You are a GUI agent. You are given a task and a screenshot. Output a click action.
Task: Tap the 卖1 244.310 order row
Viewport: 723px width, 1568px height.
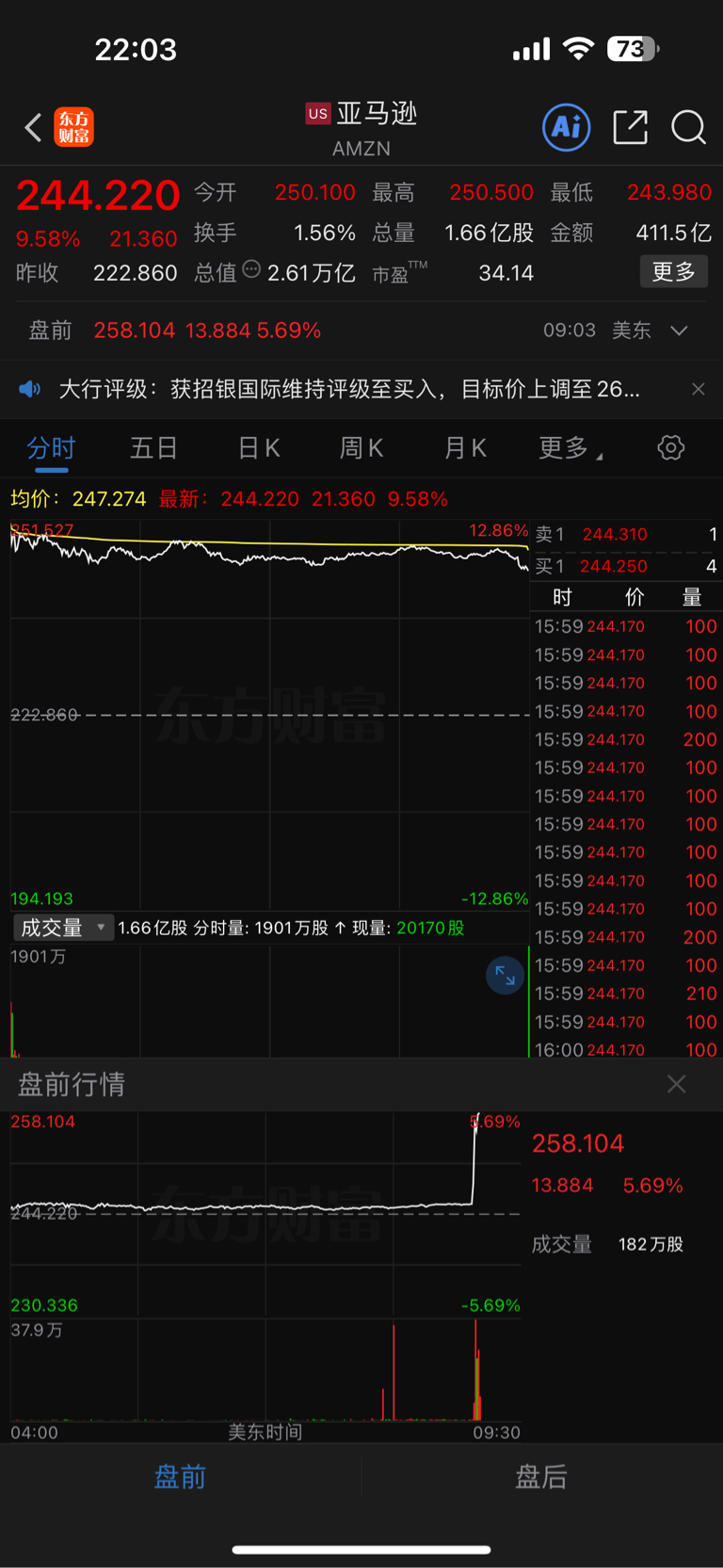(626, 534)
